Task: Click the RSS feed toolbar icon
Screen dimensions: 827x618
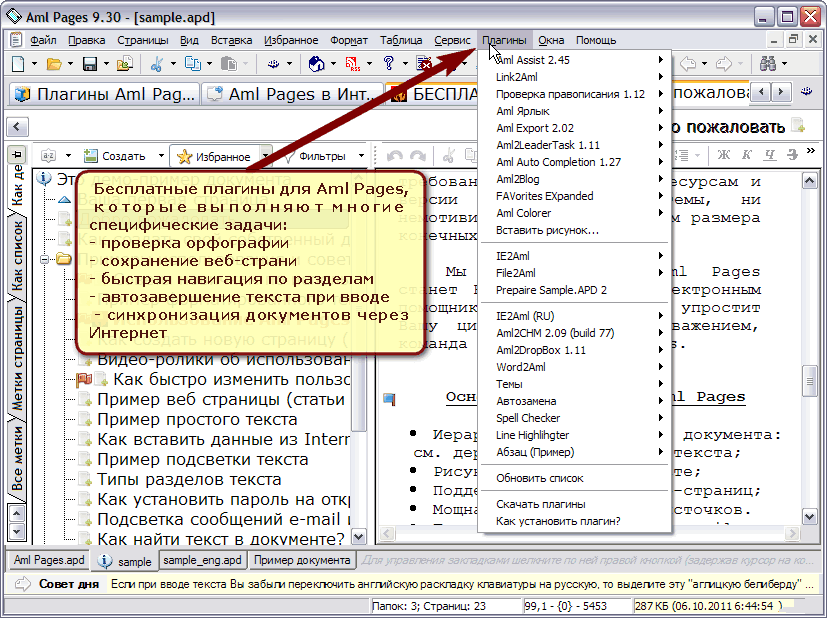Action: coord(352,64)
